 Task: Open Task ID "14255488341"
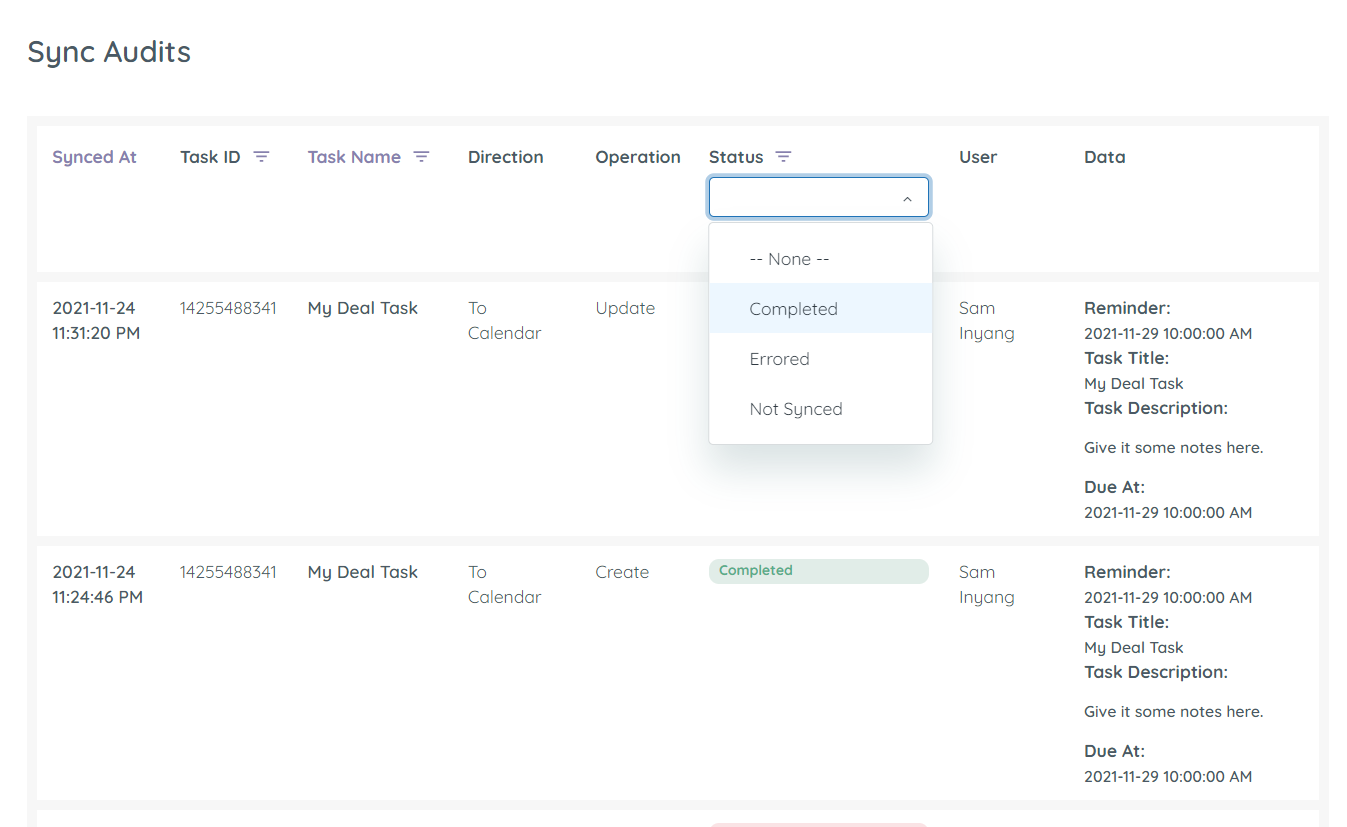click(x=228, y=308)
